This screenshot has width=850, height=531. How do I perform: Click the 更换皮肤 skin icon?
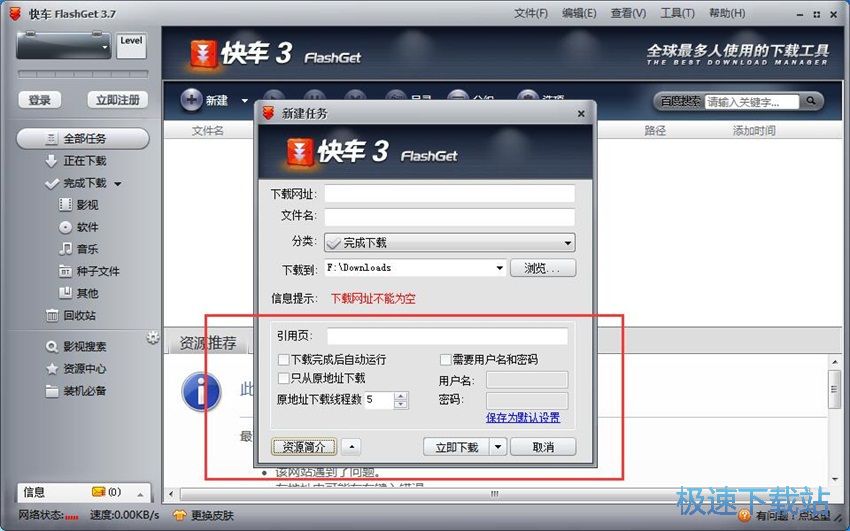click(x=179, y=515)
